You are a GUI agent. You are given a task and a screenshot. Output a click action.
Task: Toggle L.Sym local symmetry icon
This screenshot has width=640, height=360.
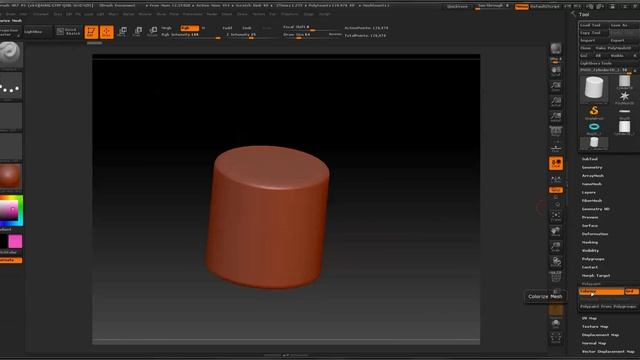click(x=556, y=179)
